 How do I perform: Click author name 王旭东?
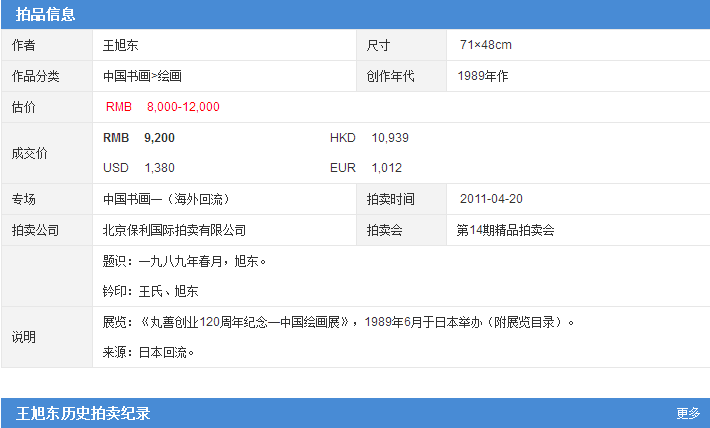(121, 45)
